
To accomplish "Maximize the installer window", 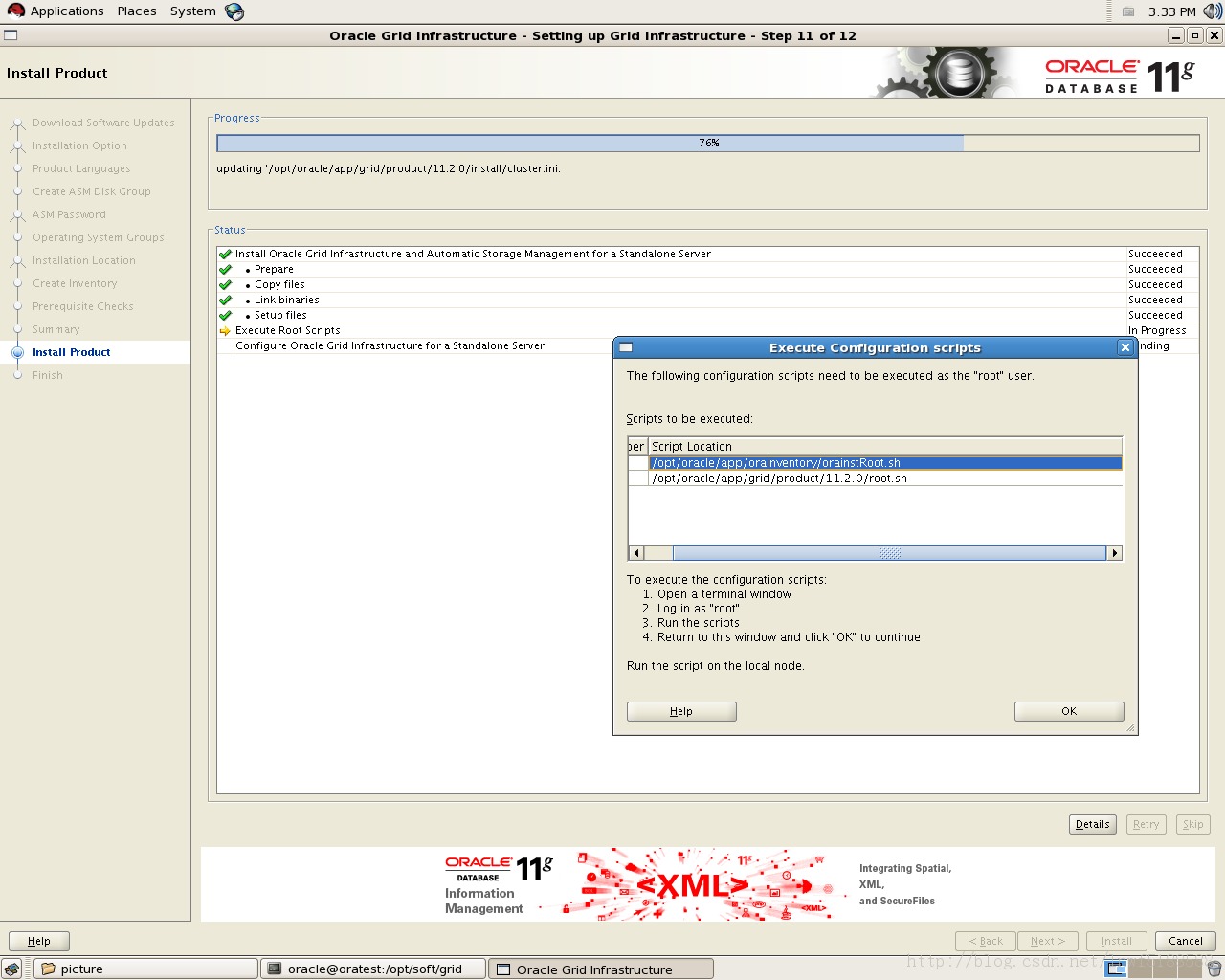I will point(1195,35).
